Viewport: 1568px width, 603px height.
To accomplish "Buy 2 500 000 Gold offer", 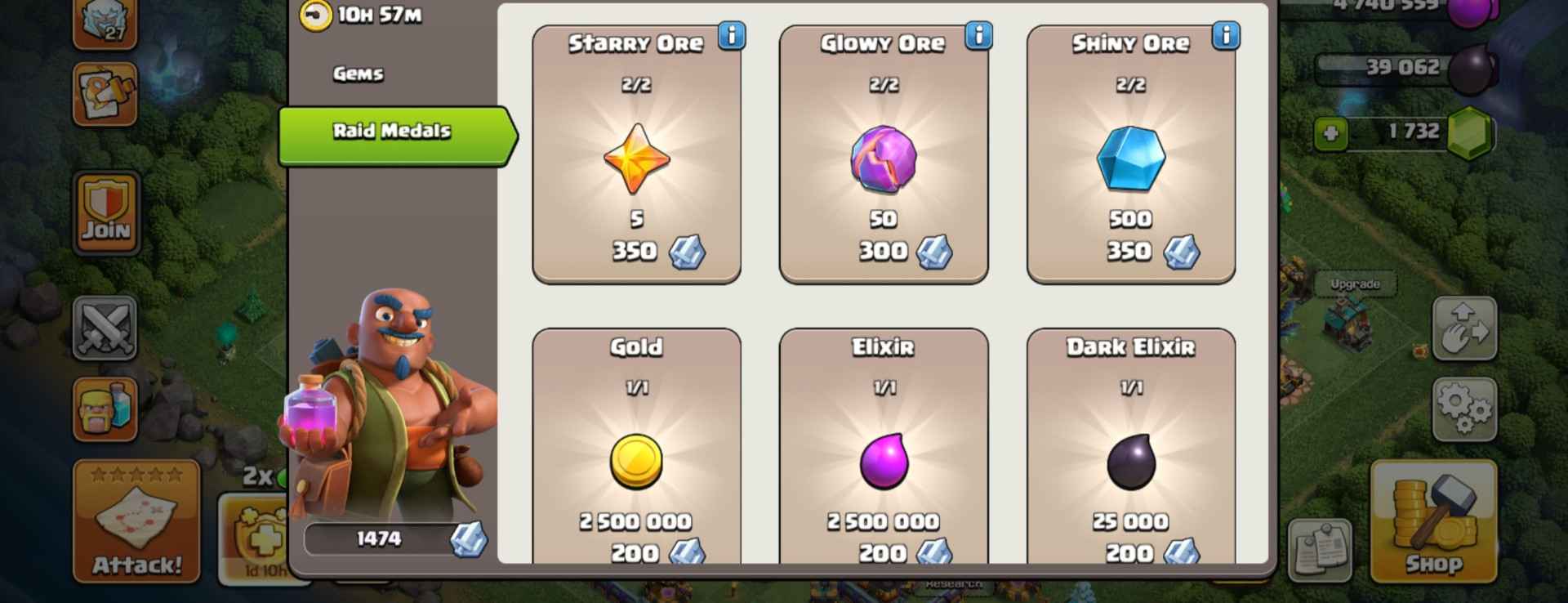I will (x=637, y=446).
